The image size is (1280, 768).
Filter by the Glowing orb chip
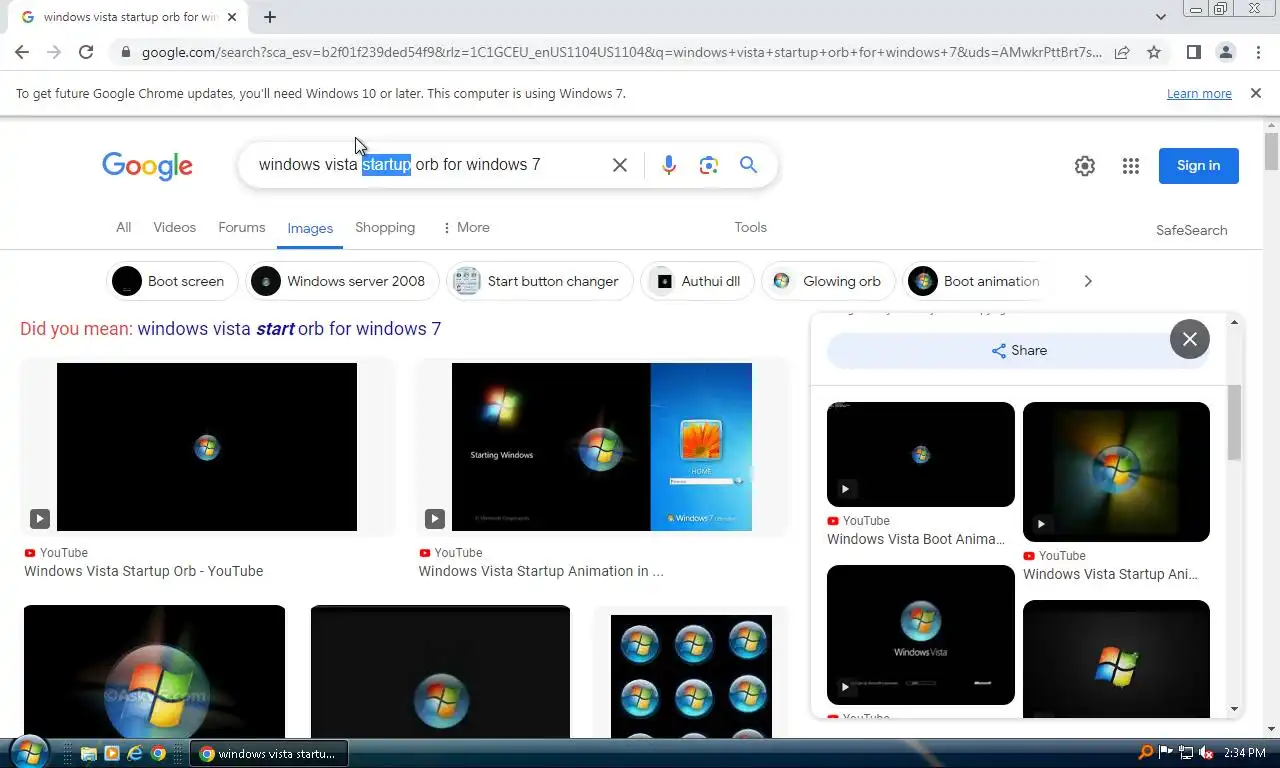(828, 281)
